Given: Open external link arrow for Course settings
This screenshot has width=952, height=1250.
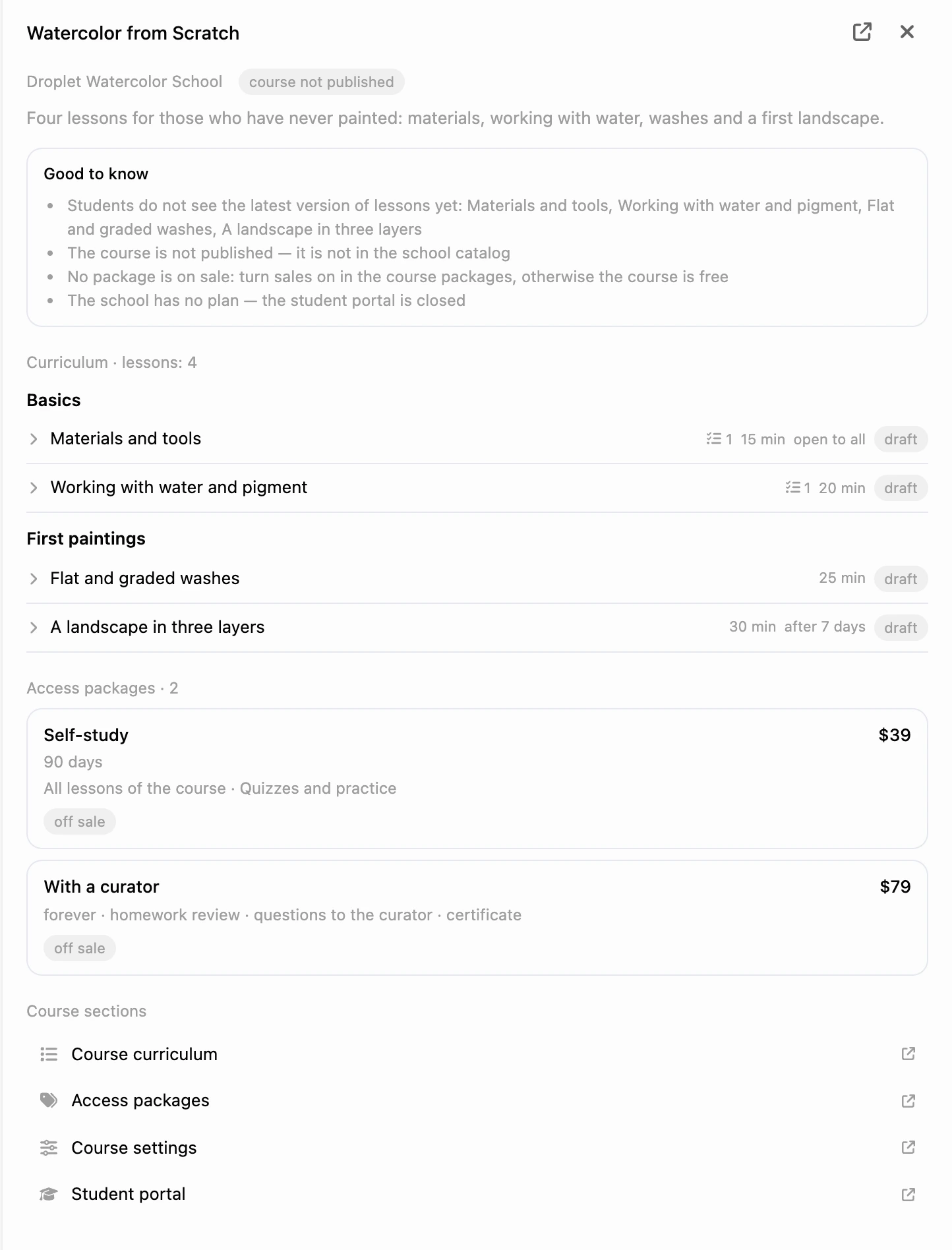Looking at the screenshot, I should click(908, 1147).
